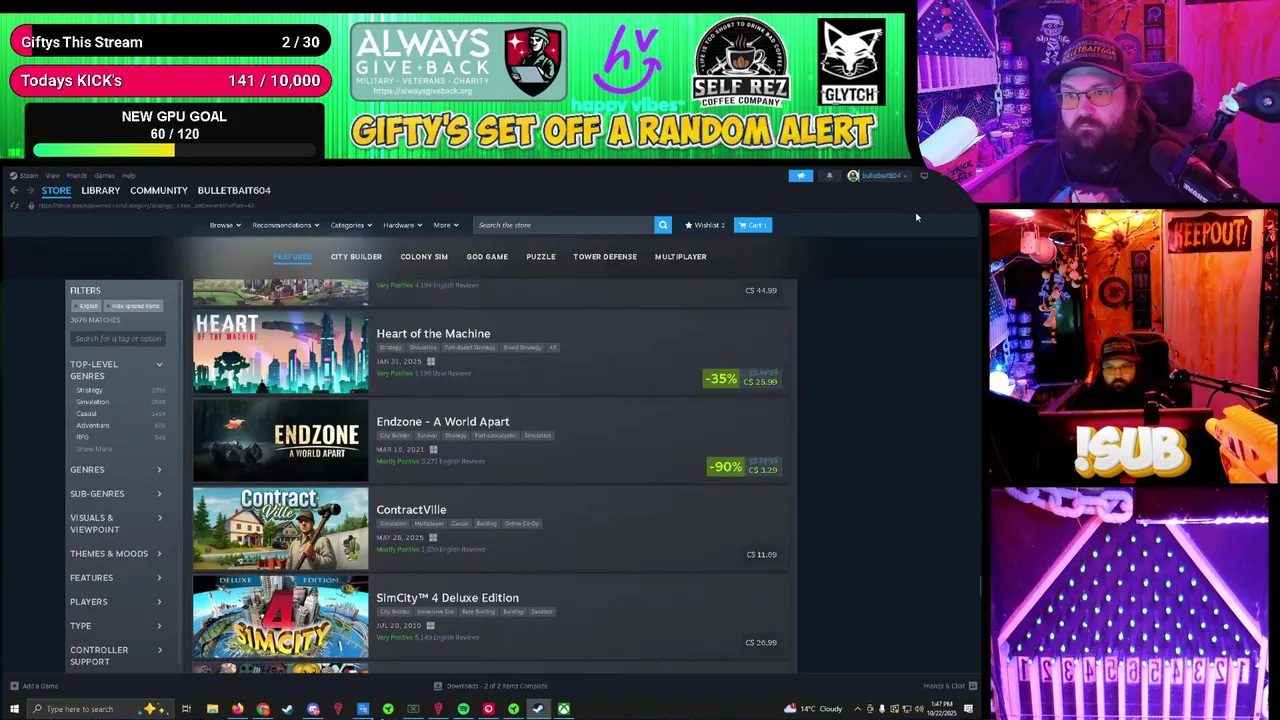Expand the Genres filter section
The image size is (1280, 720).
(x=116, y=470)
